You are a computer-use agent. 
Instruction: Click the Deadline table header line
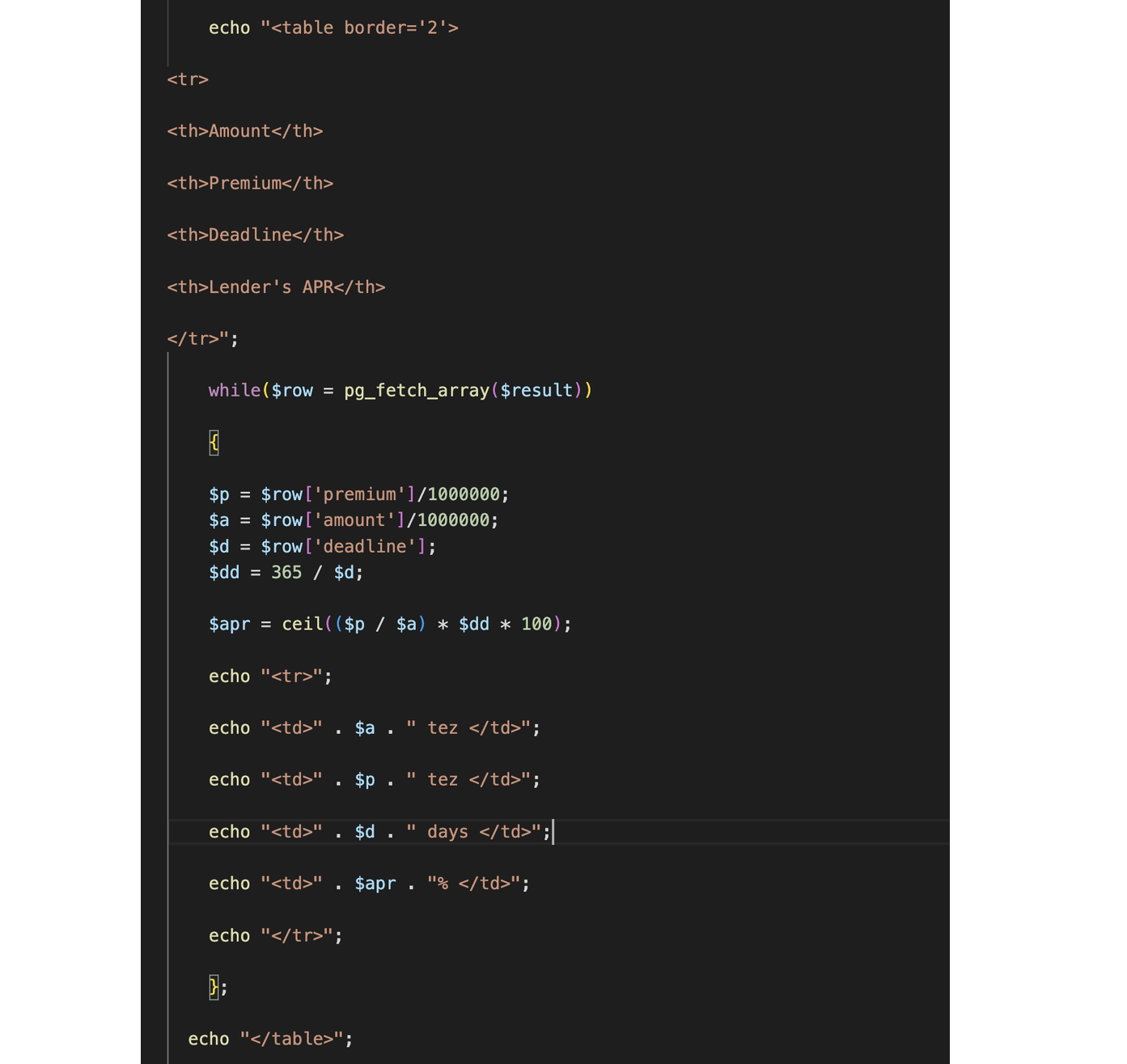[255, 235]
